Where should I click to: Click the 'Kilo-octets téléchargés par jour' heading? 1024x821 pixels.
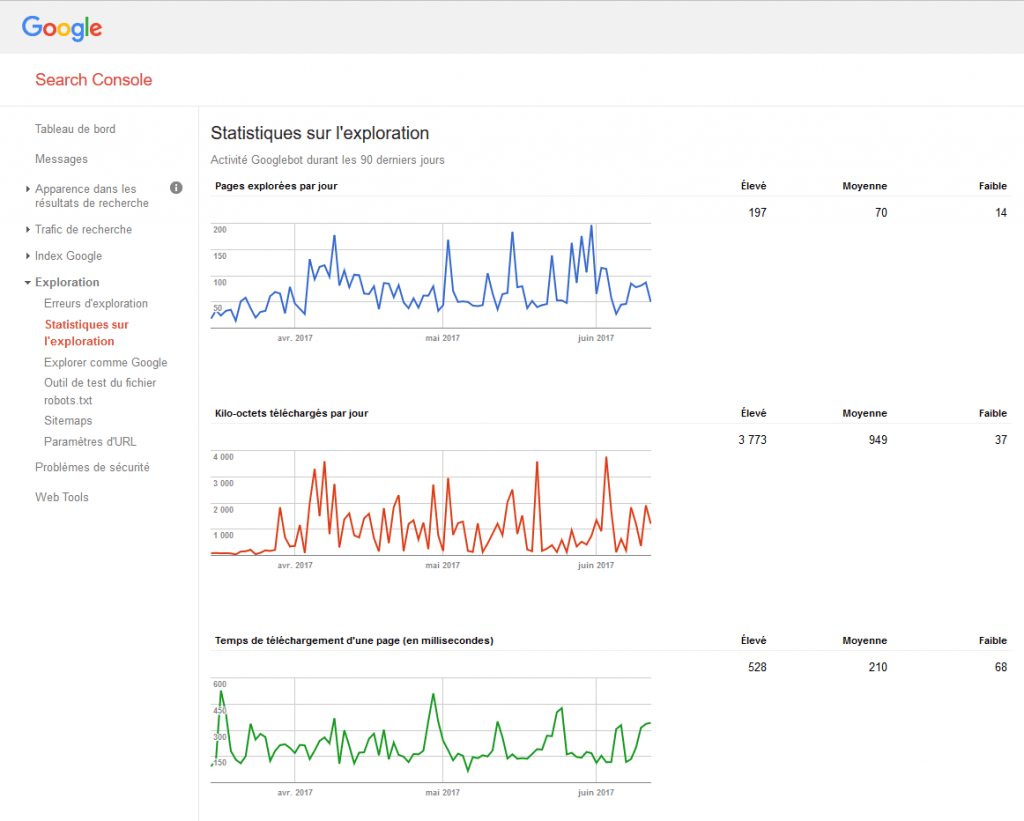(291, 413)
